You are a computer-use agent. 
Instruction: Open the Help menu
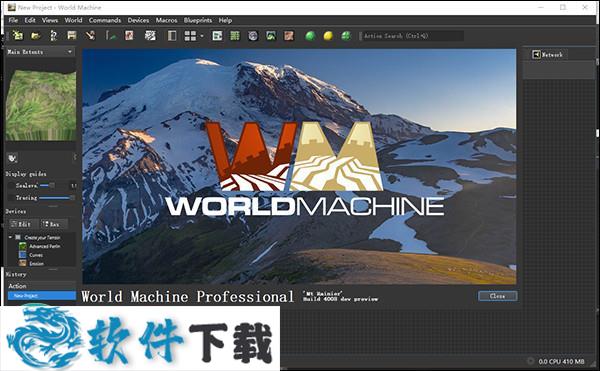tap(225, 20)
